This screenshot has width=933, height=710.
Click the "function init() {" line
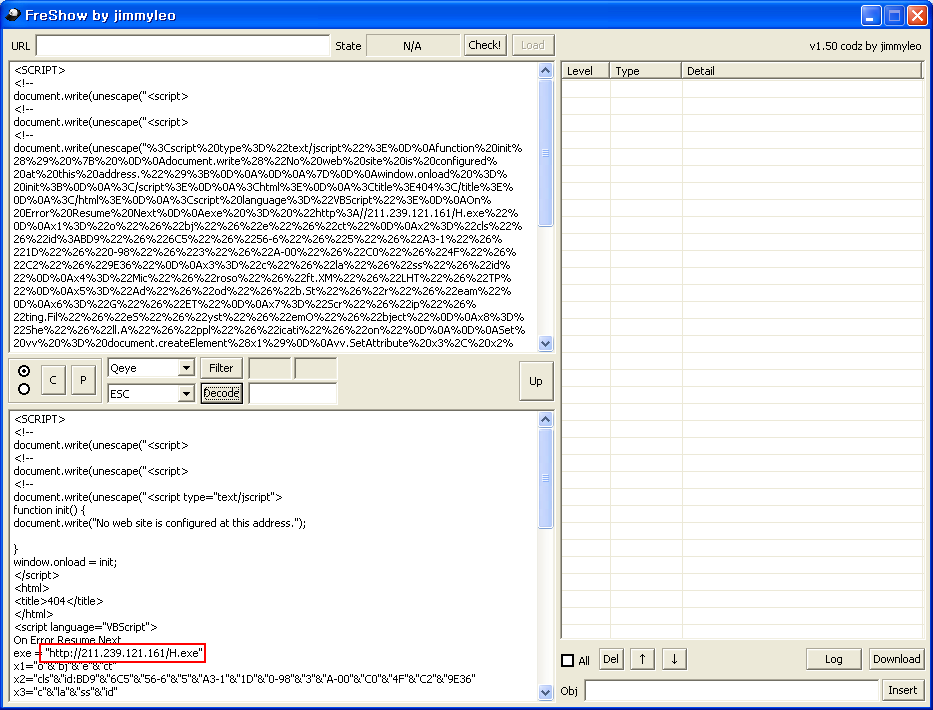tap(49, 510)
